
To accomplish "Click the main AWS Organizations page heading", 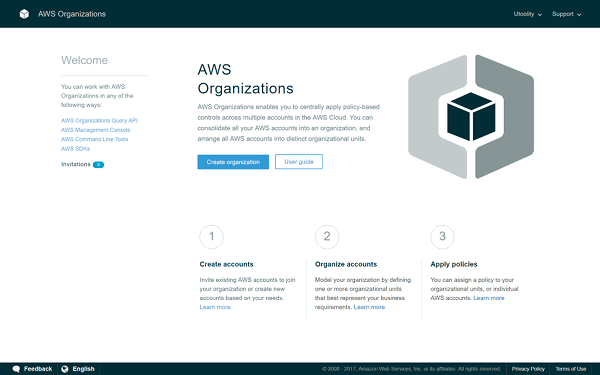I will coord(245,79).
